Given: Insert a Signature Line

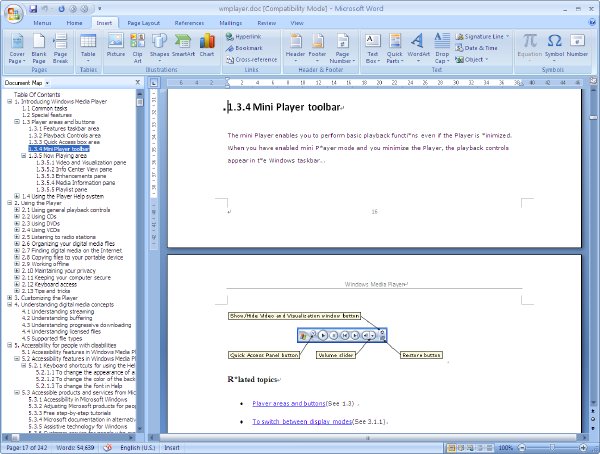Looking at the screenshot, I should coord(482,37).
